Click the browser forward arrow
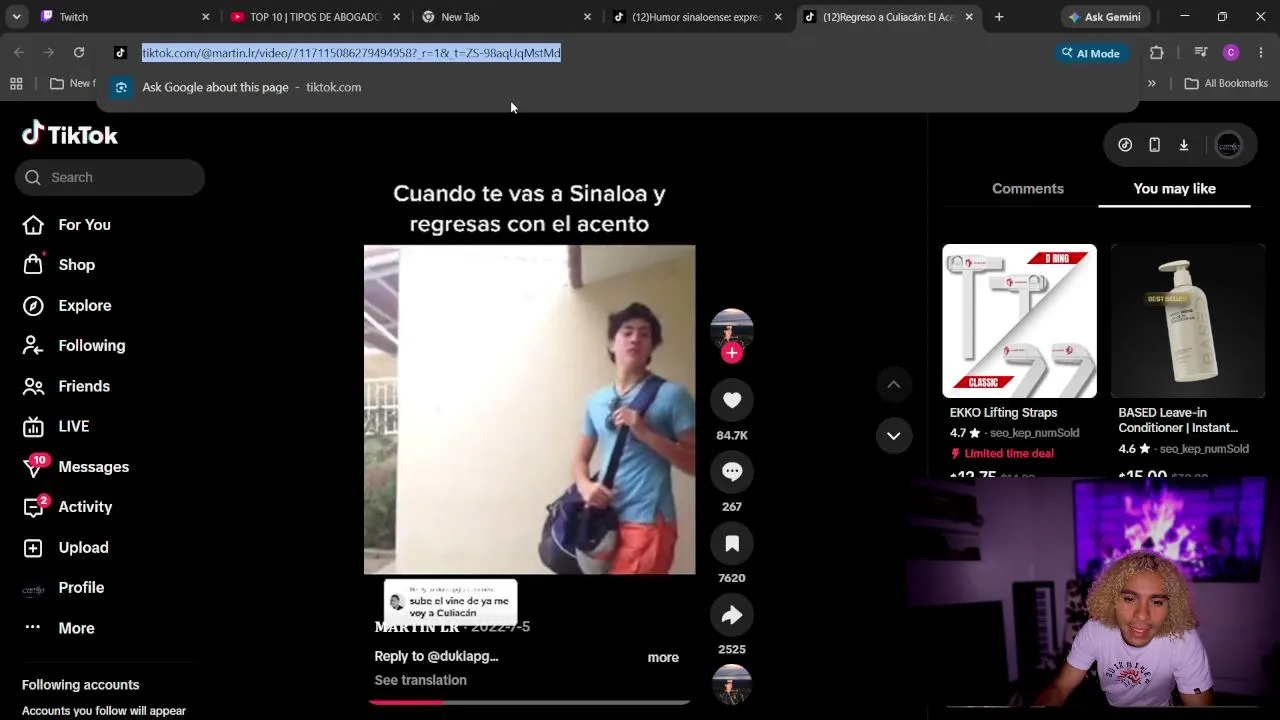Viewport: 1280px width, 720px height. (49, 53)
